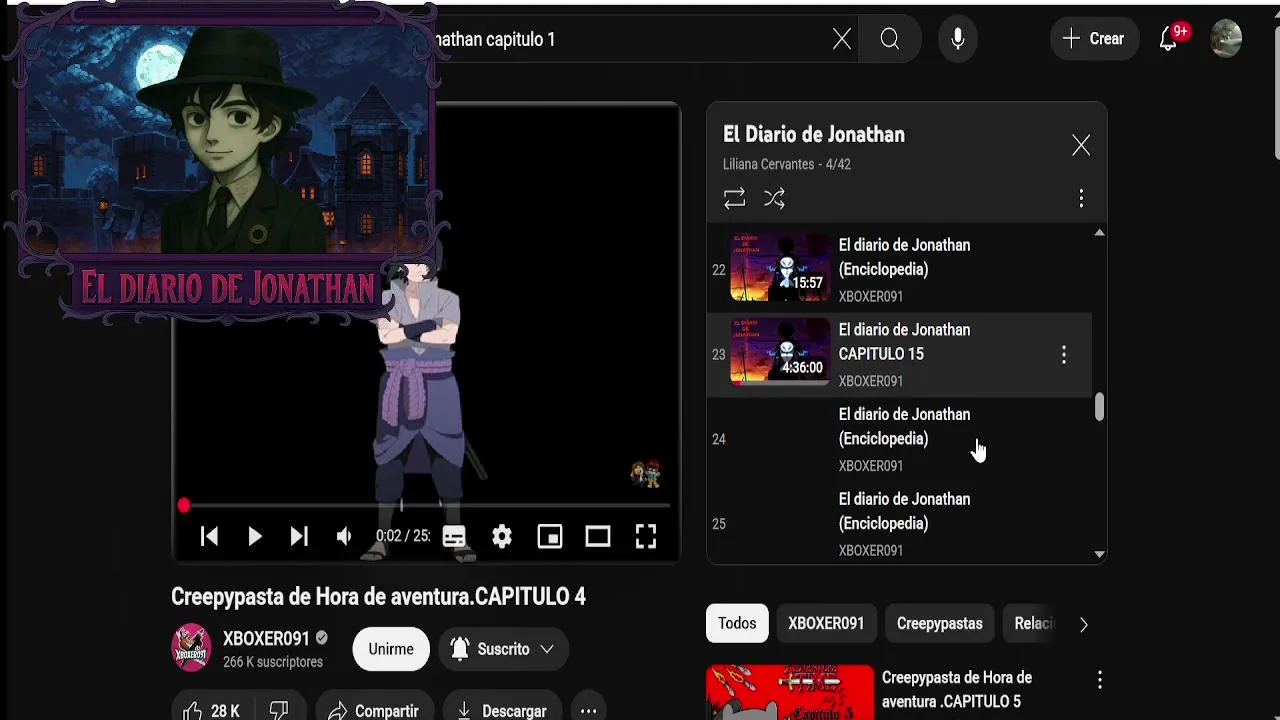Open more actions under the video
The image size is (1280, 720).
[x=589, y=711]
